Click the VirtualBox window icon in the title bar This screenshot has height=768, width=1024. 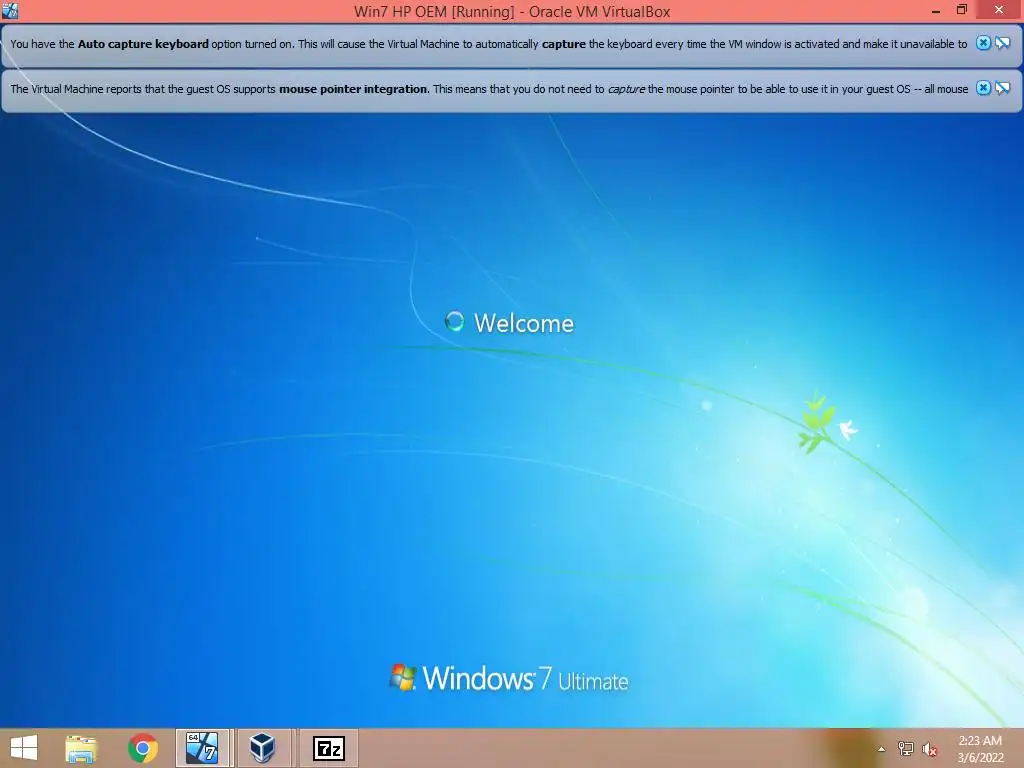tap(10, 10)
